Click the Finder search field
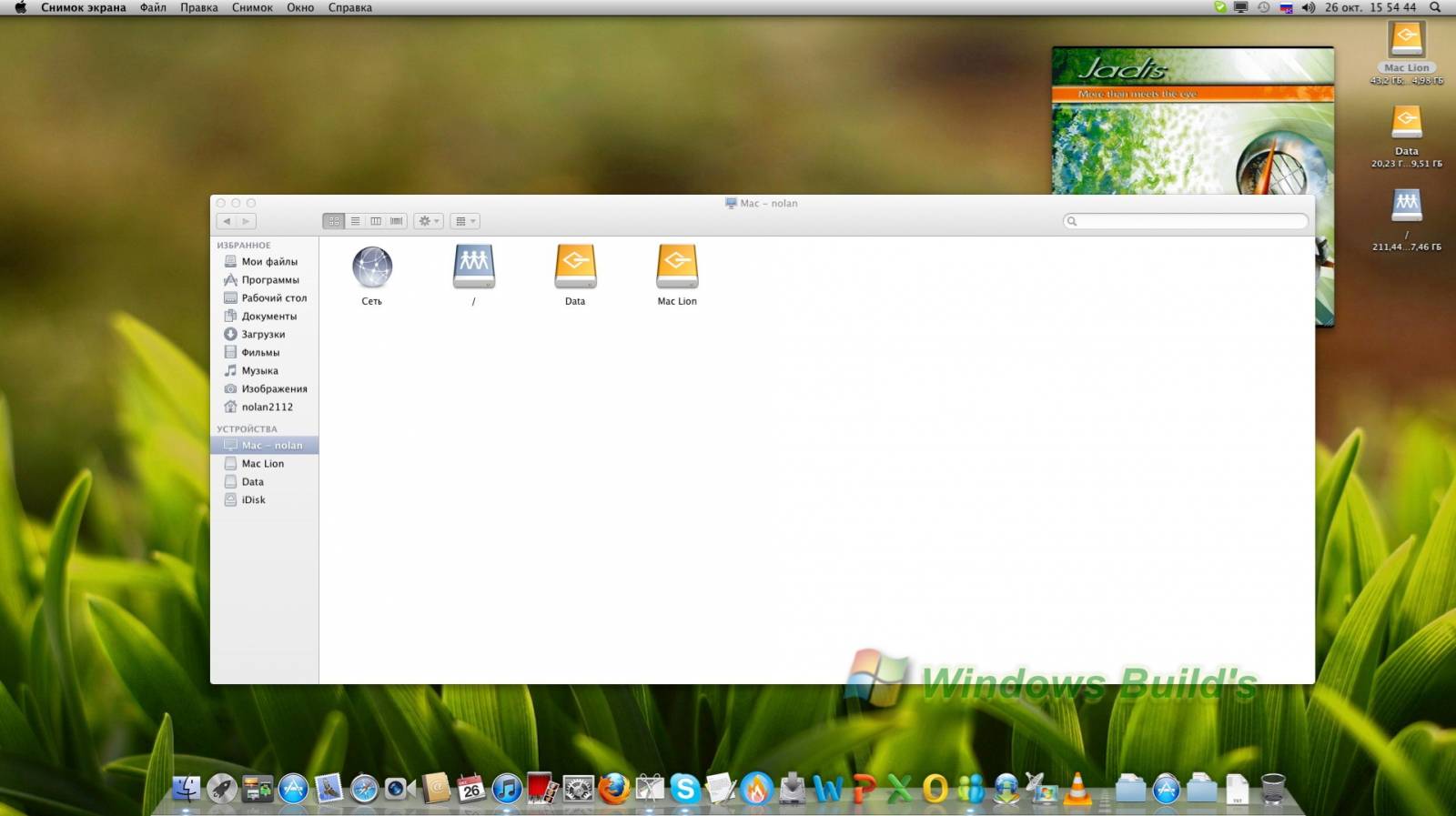Image resolution: width=1456 pixels, height=816 pixels. pyautogui.click(x=1186, y=221)
